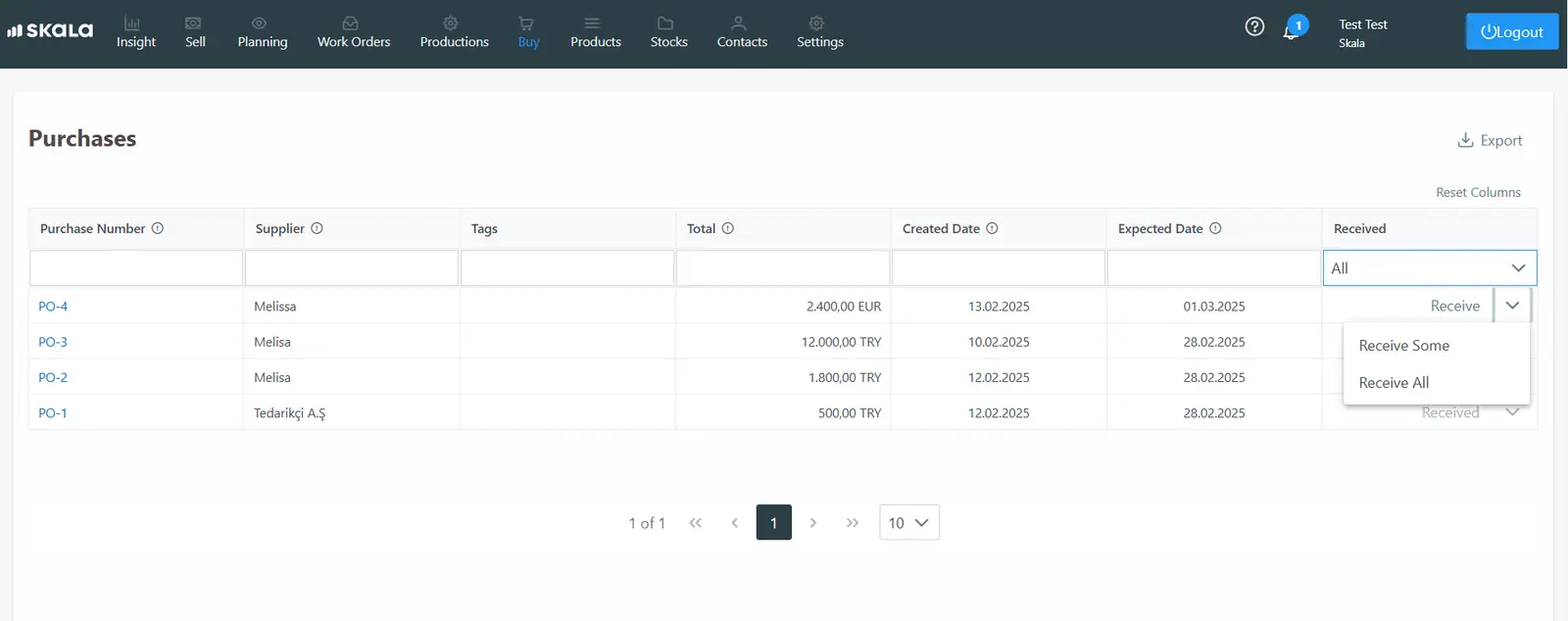
Task: Go to the next page arrow
Action: coord(813,523)
